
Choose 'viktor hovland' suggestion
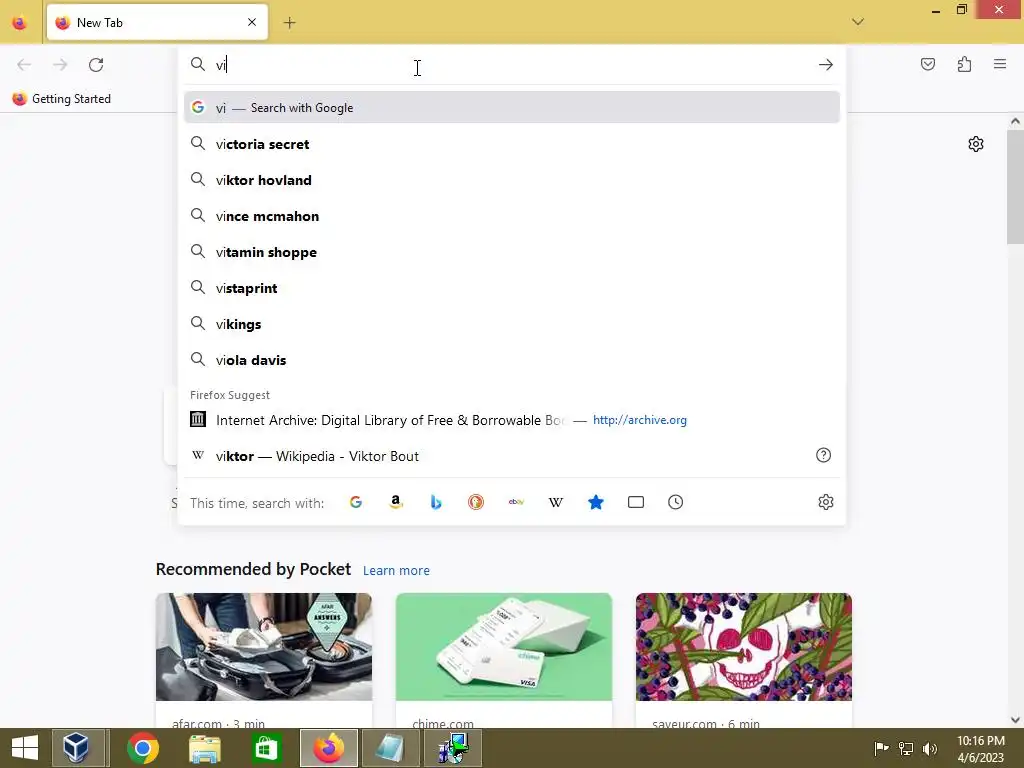coord(511,180)
